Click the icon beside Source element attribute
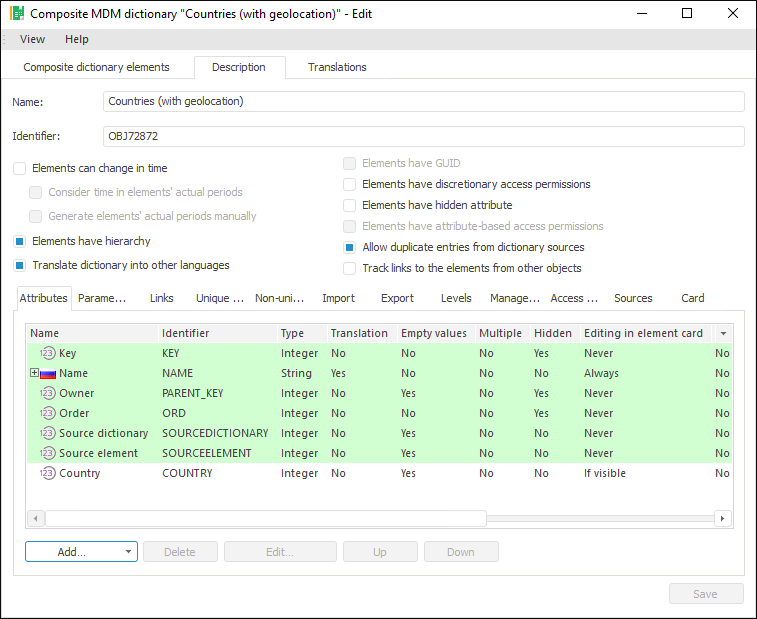The height and width of the screenshot is (619, 757). click(x=47, y=453)
